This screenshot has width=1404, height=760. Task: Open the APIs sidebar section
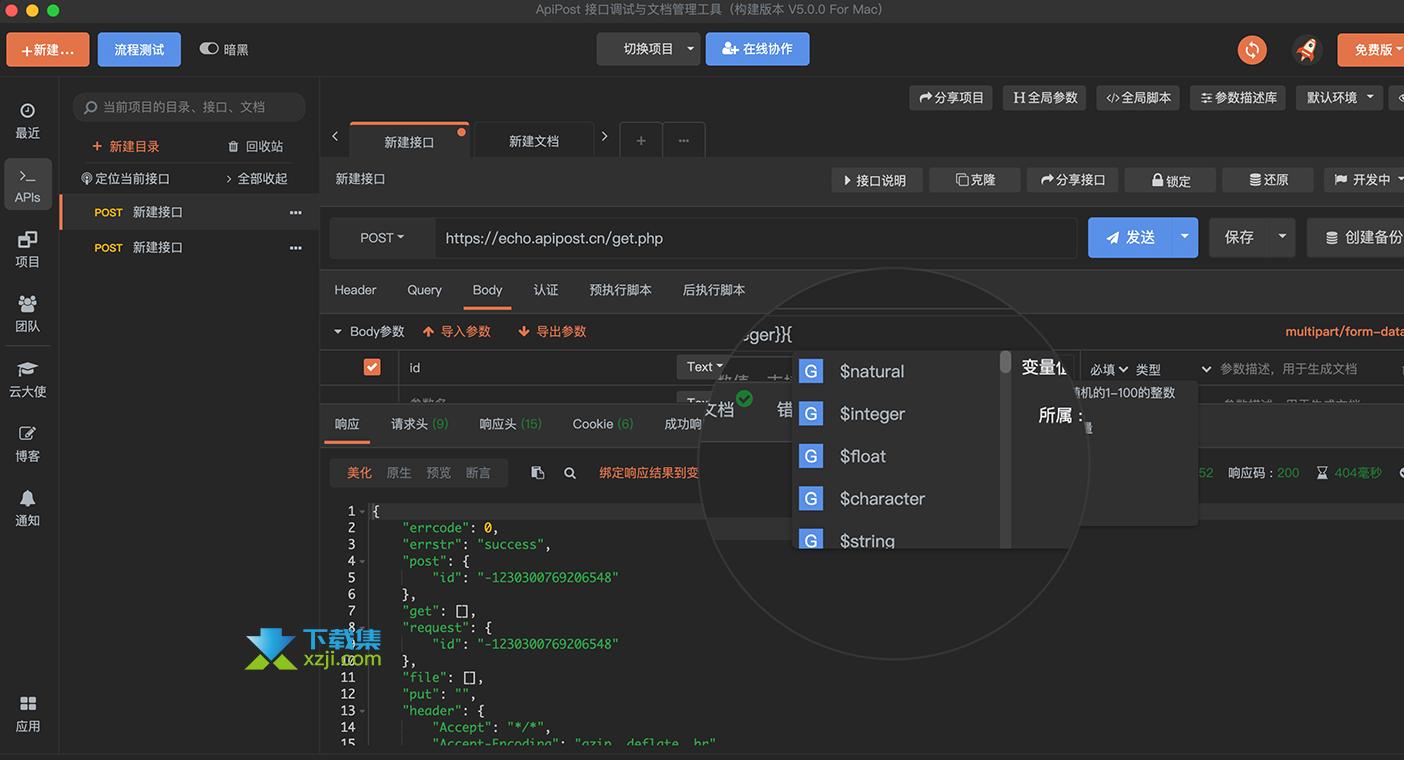(x=28, y=185)
